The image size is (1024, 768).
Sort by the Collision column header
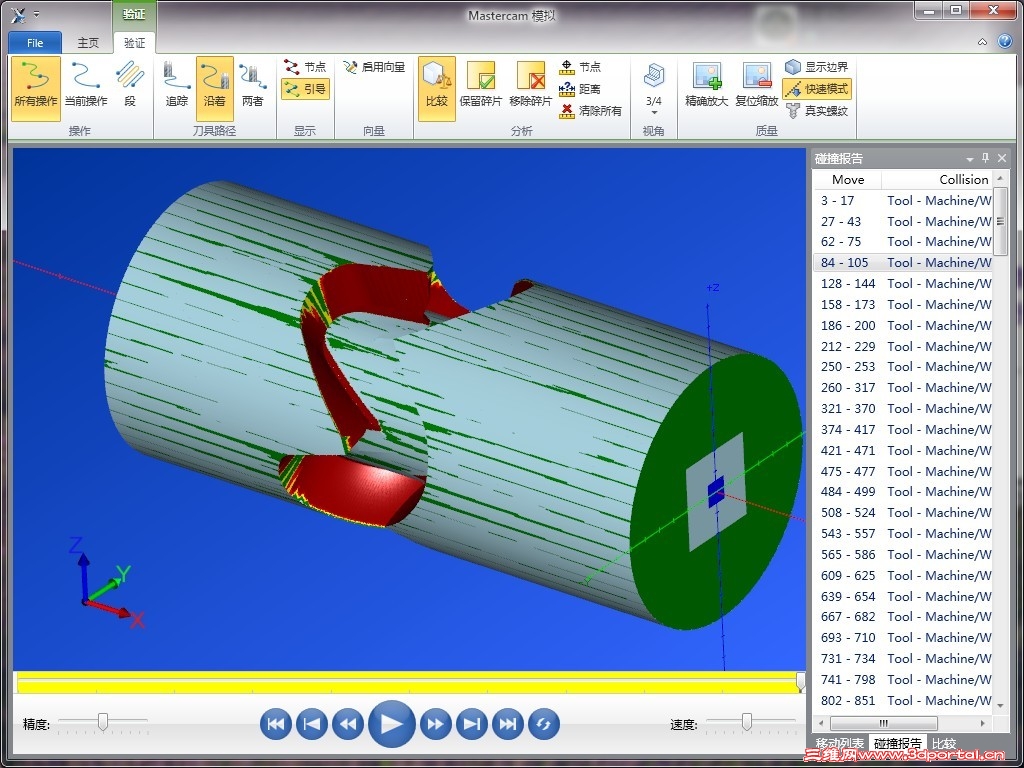(x=936, y=180)
